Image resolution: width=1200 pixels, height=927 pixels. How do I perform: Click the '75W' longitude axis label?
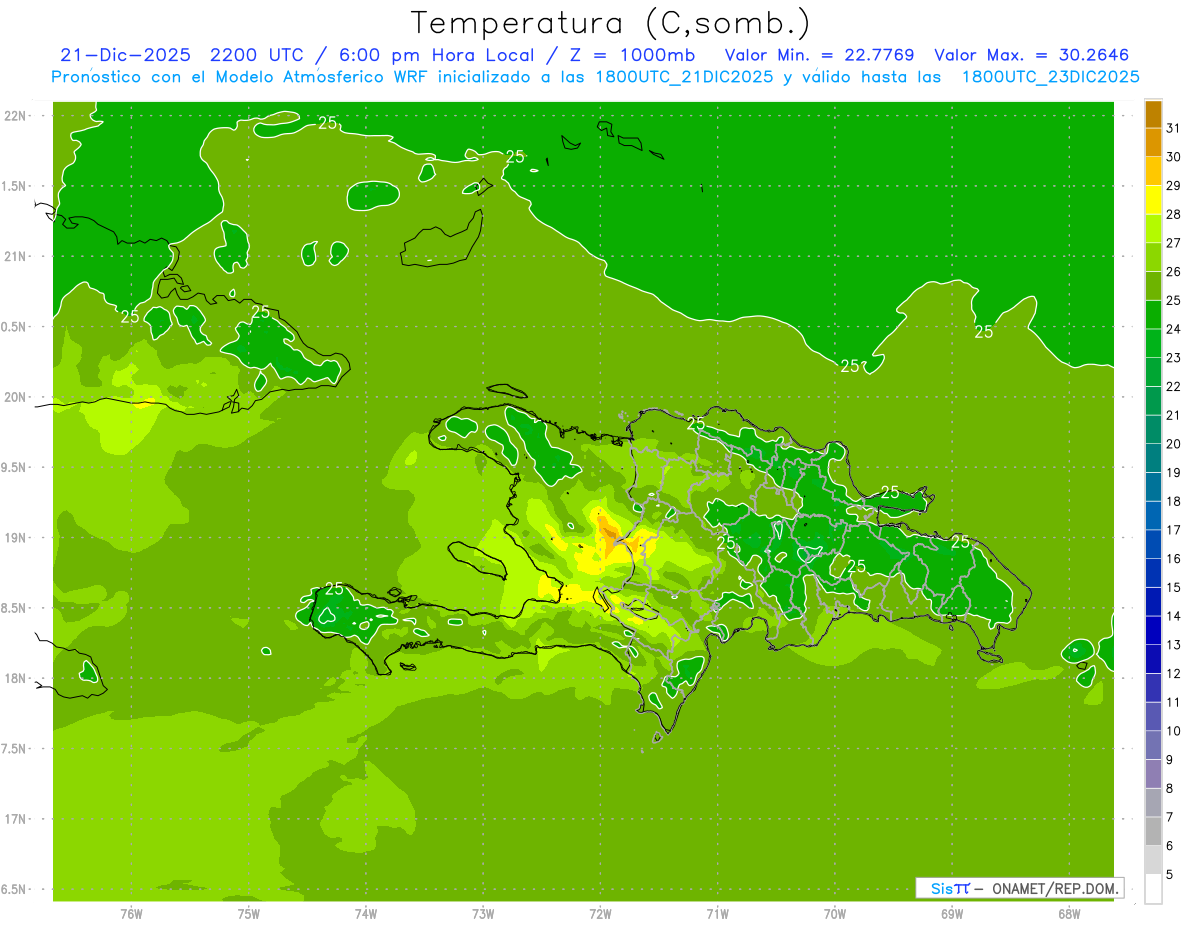click(248, 914)
